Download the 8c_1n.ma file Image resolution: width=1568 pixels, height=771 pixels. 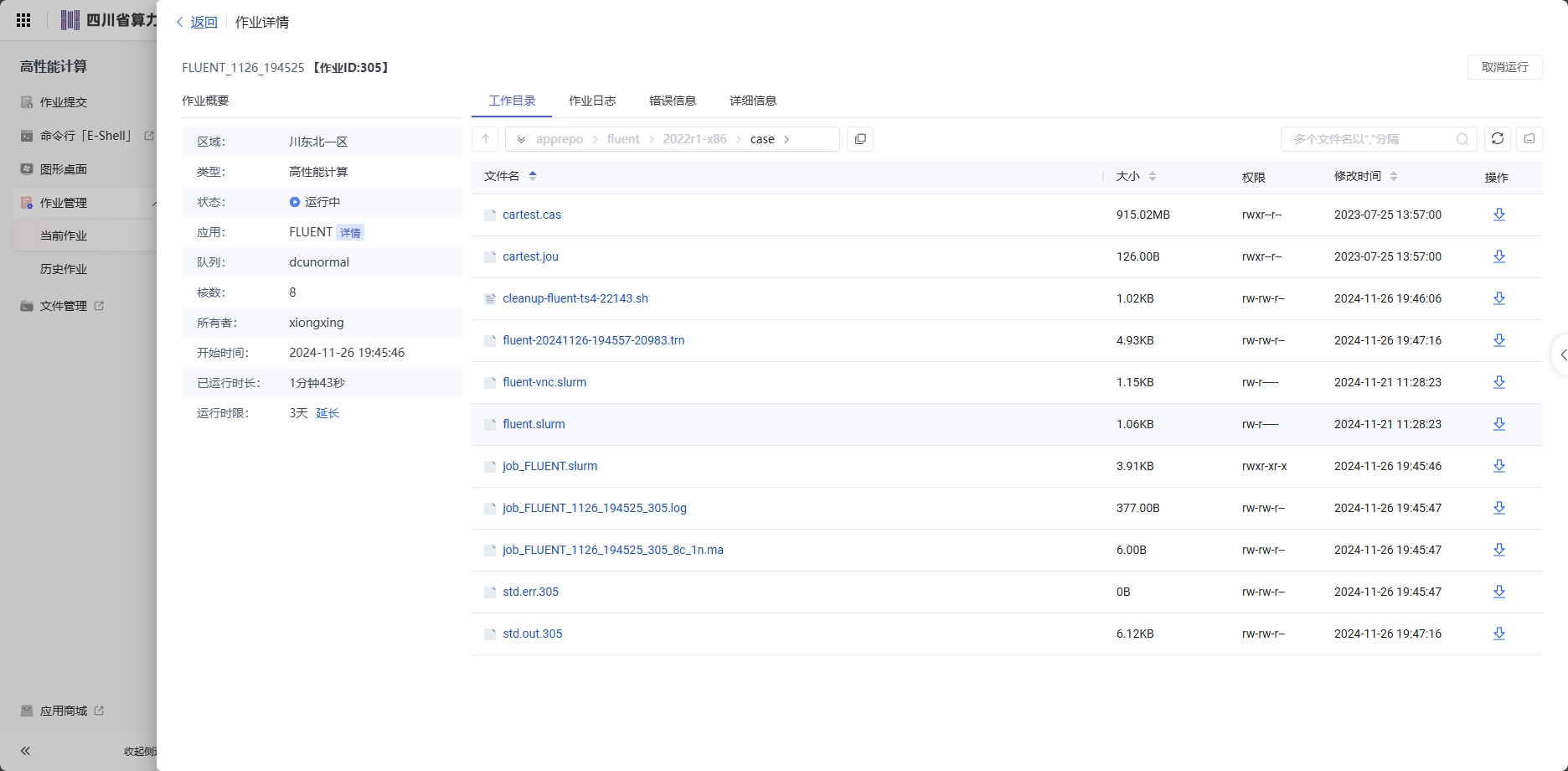[1499, 550]
